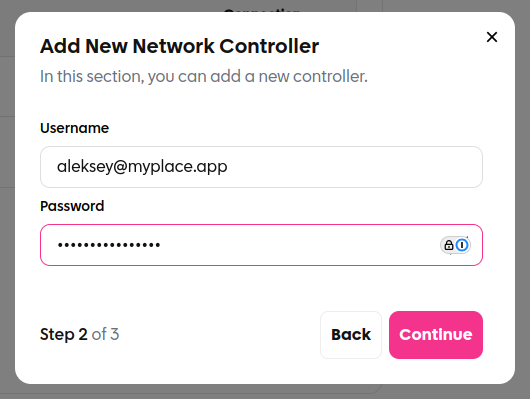The width and height of the screenshot is (530, 399).
Task: Focus the Username input field
Action: pyautogui.click(x=261, y=167)
